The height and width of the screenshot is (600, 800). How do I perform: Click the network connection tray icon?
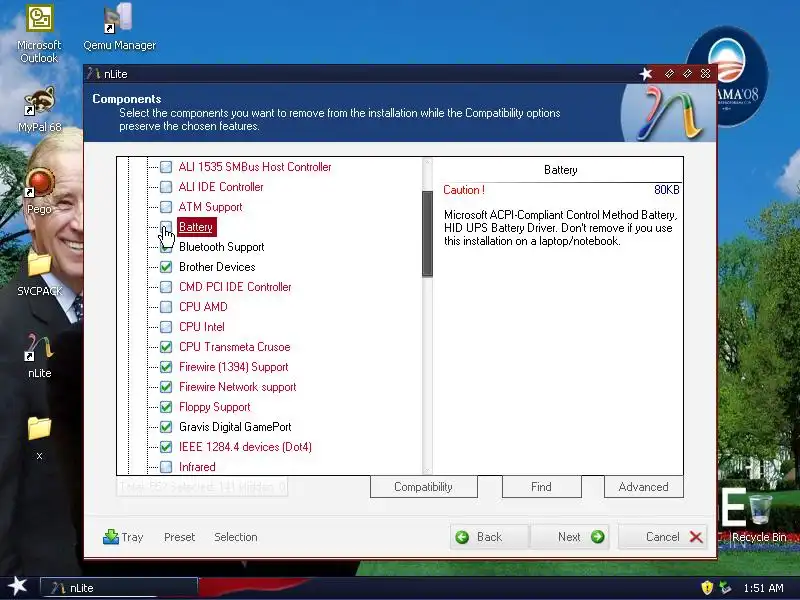(724, 588)
